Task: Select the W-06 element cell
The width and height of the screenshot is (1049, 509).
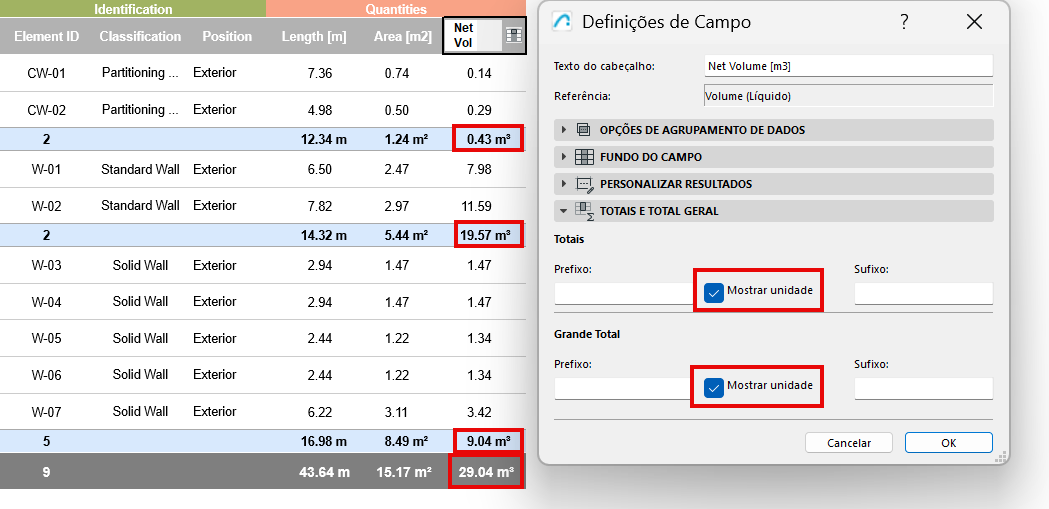Action: tap(46, 375)
